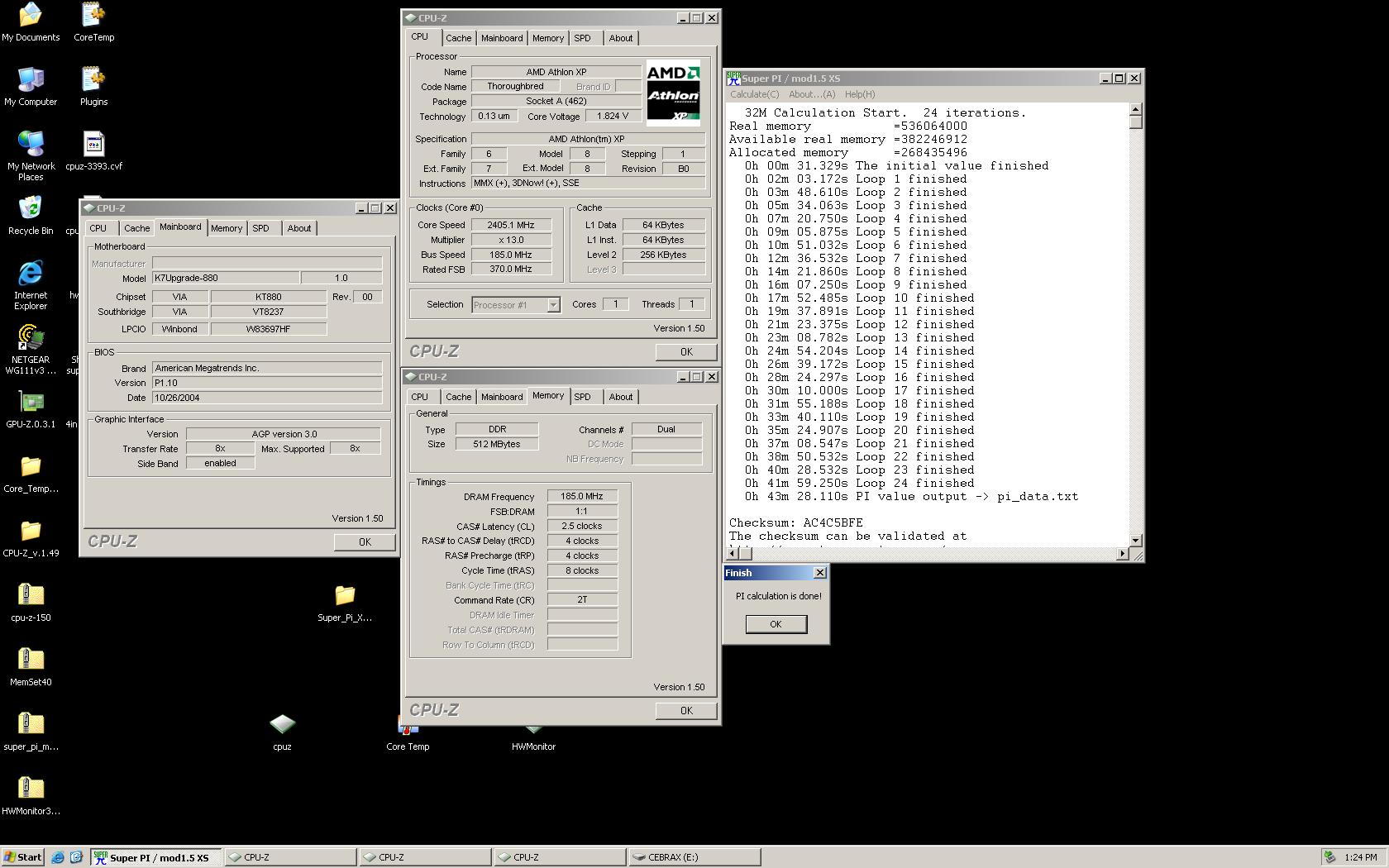
Task: Switch to Cache tab in the Mainboard CPU-Z window
Action: click(x=137, y=228)
